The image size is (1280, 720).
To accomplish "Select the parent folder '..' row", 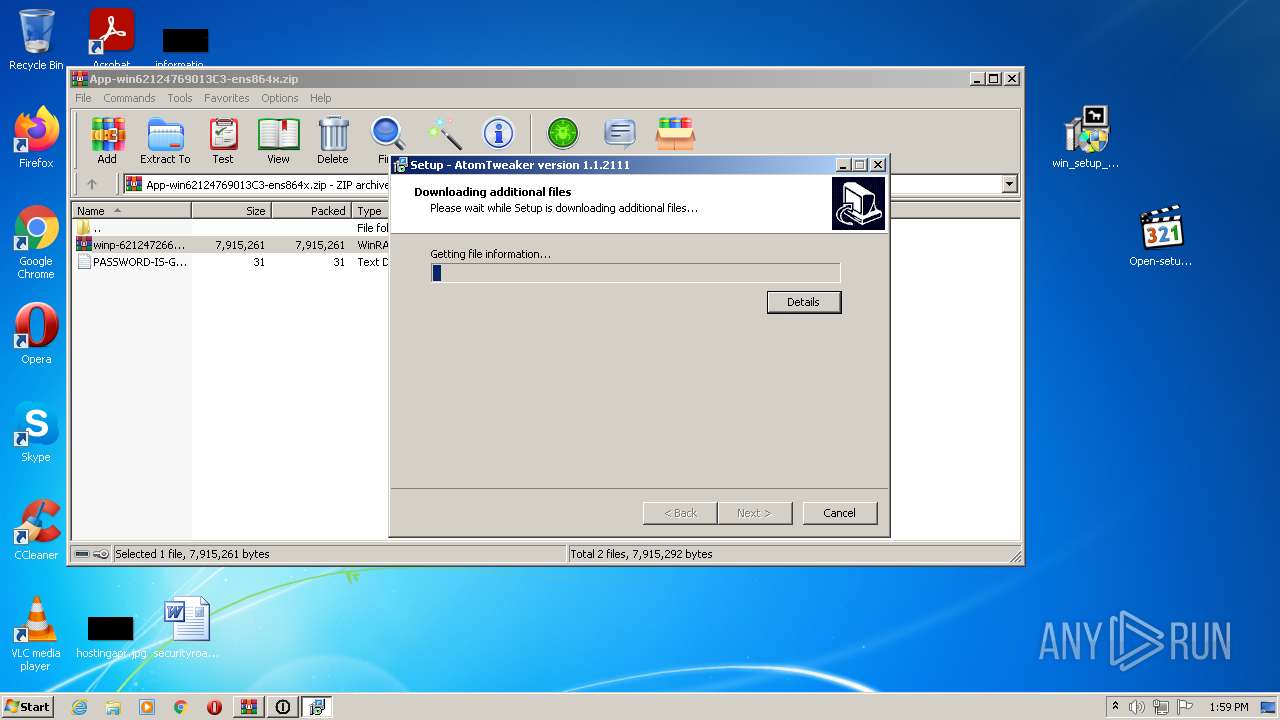I will (232, 228).
